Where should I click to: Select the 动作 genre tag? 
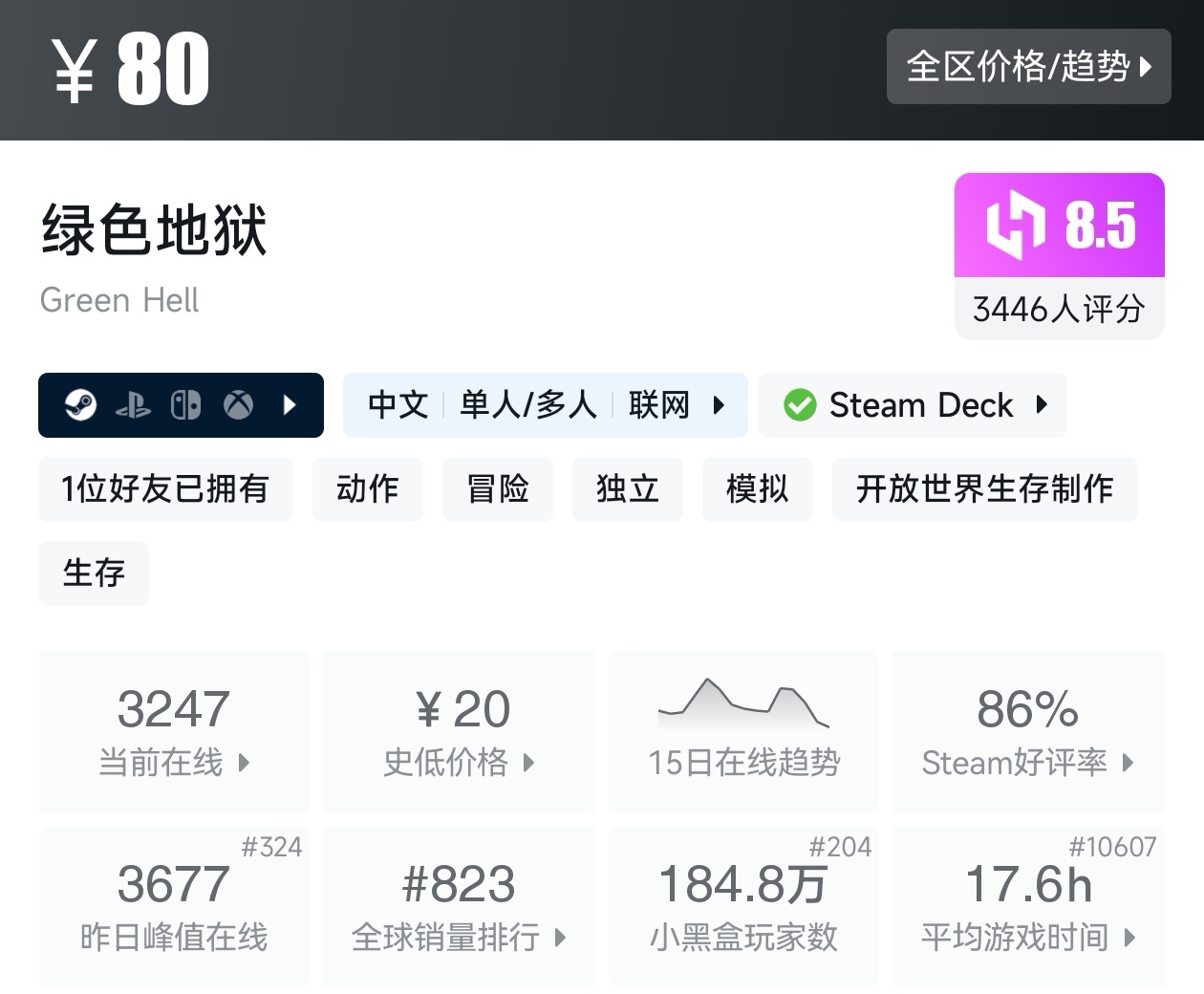click(367, 488)
